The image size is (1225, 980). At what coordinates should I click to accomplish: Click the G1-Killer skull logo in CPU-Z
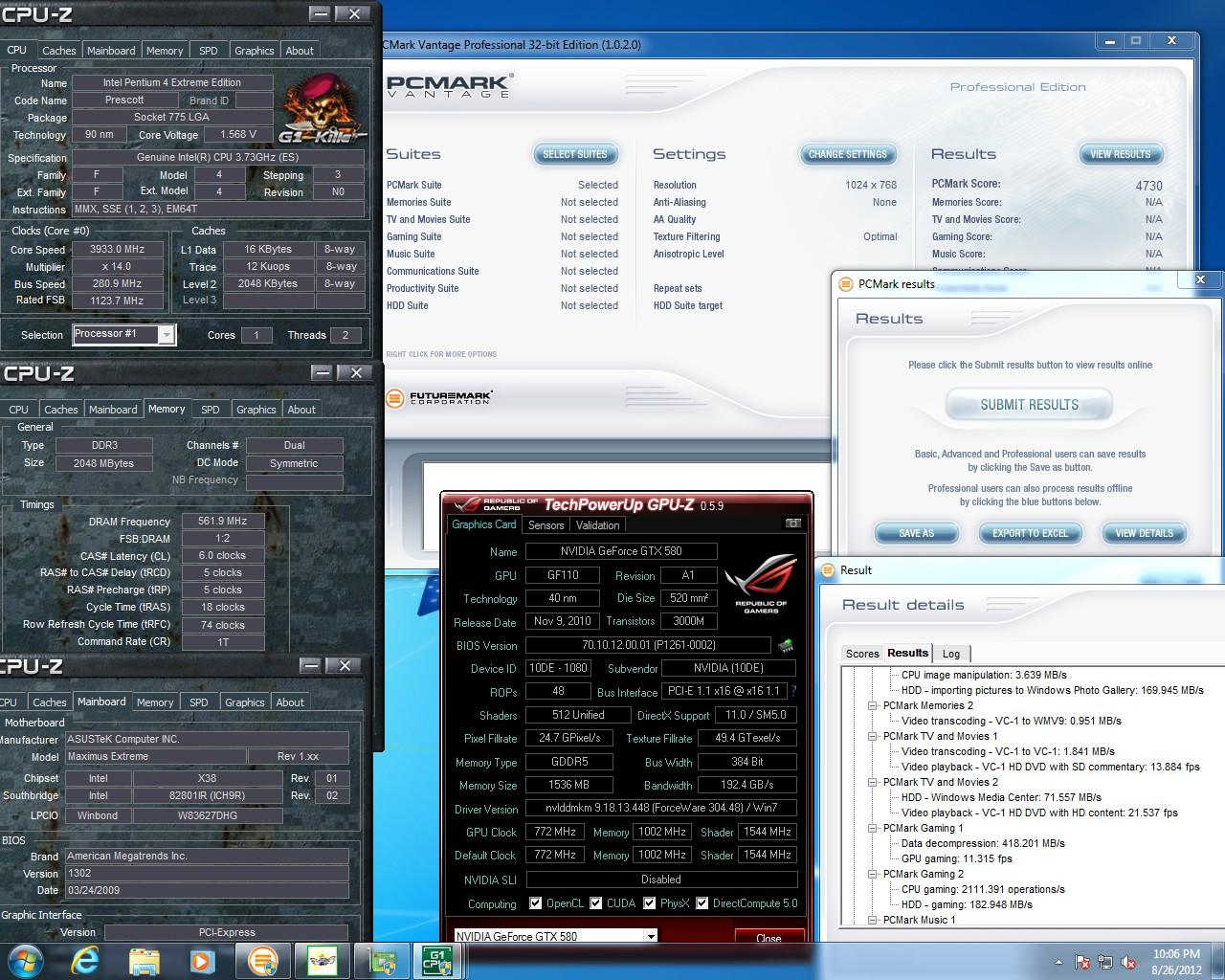click(x=321, y=108)
